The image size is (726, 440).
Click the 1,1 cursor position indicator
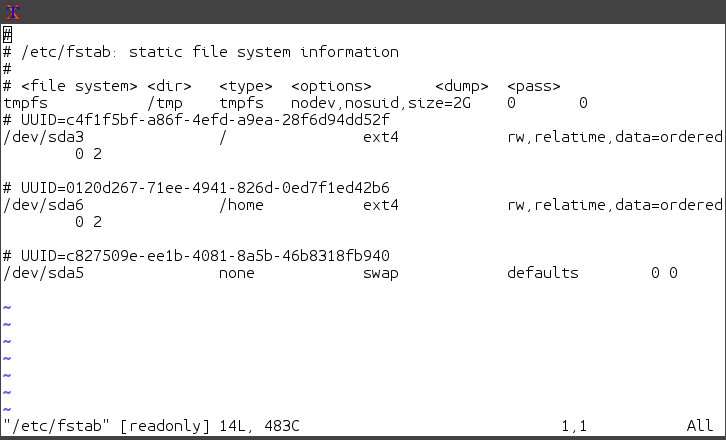click(574, 426)
